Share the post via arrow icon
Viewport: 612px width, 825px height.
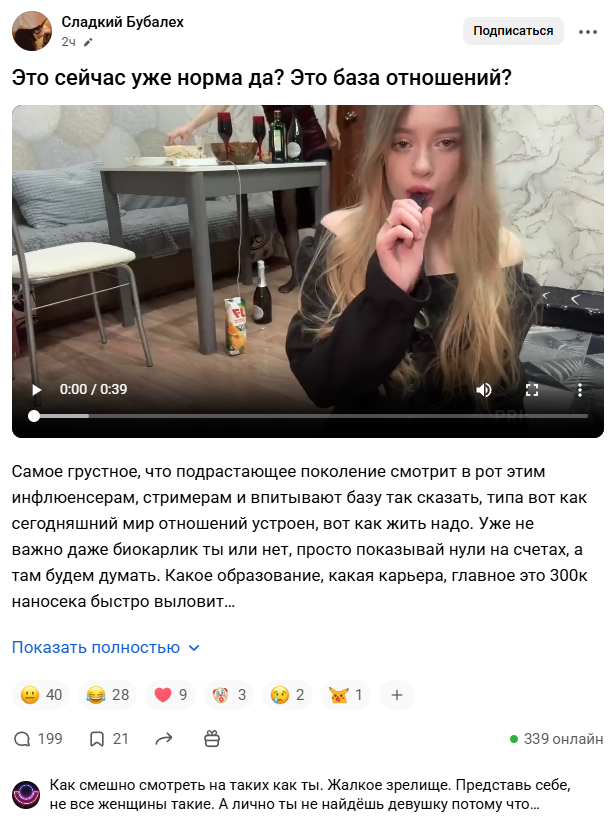[164, 739]
